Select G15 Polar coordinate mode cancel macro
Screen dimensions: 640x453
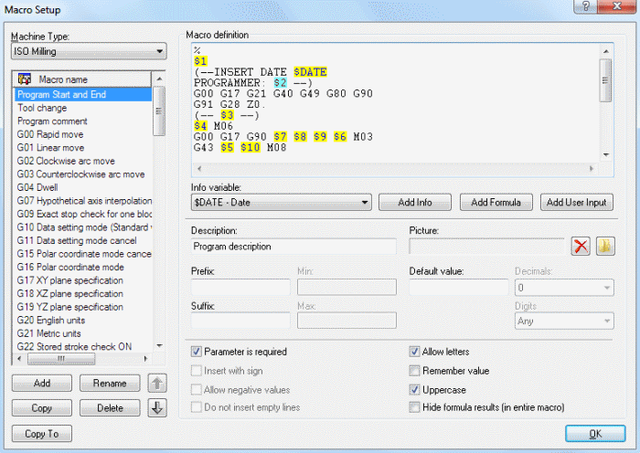coord(83,254)
